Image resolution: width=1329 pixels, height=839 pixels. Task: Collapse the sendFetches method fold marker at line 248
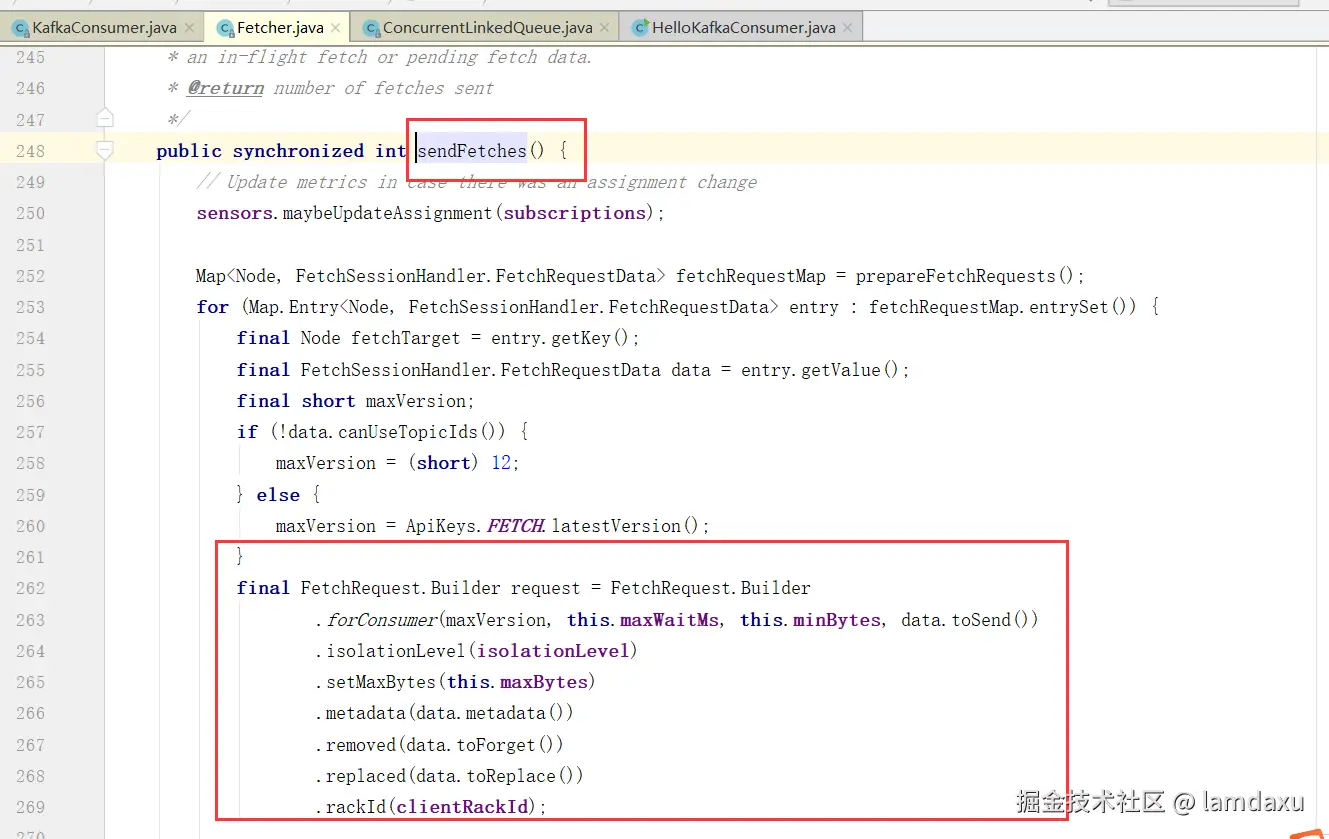(105, 150)
